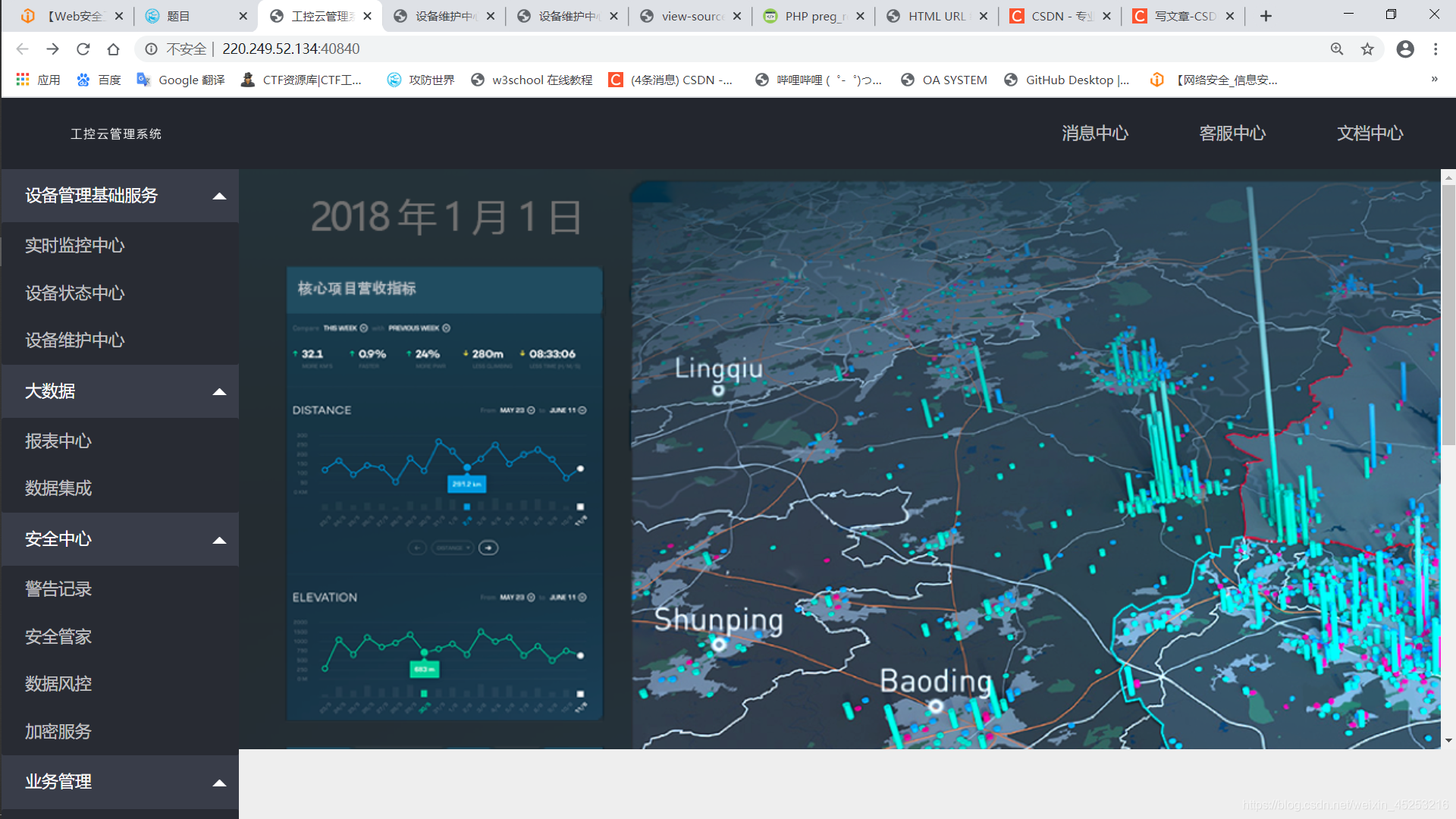Open the zoom indicator in address bar
Viewport: 1456px width, 819px height.
[1337, 49]
